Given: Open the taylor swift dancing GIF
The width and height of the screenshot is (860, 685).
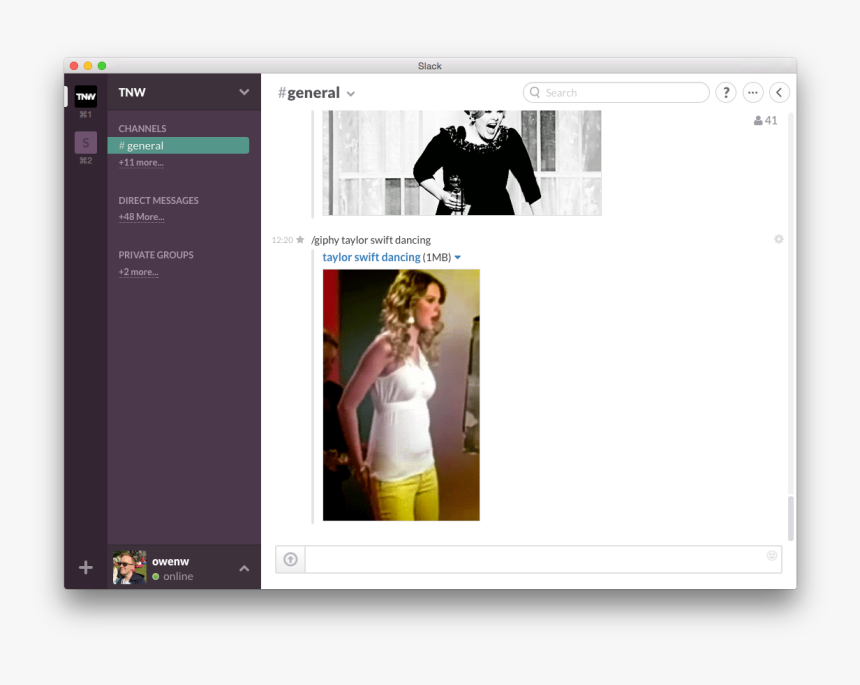Looking at the screenshot, I should tap(401, 395).
